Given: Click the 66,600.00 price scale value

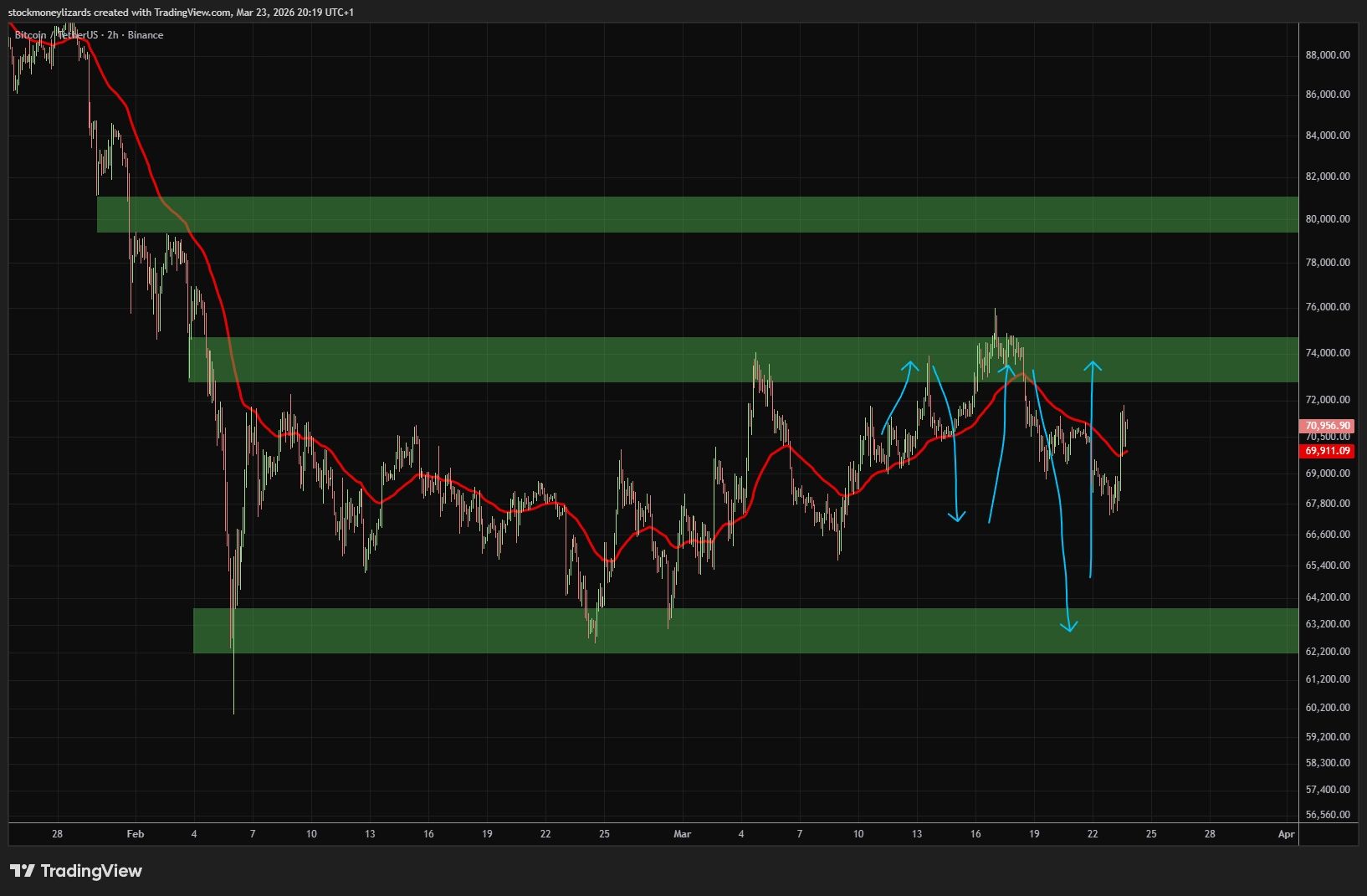Looking at the screenshot, I should click(1328, 535).
